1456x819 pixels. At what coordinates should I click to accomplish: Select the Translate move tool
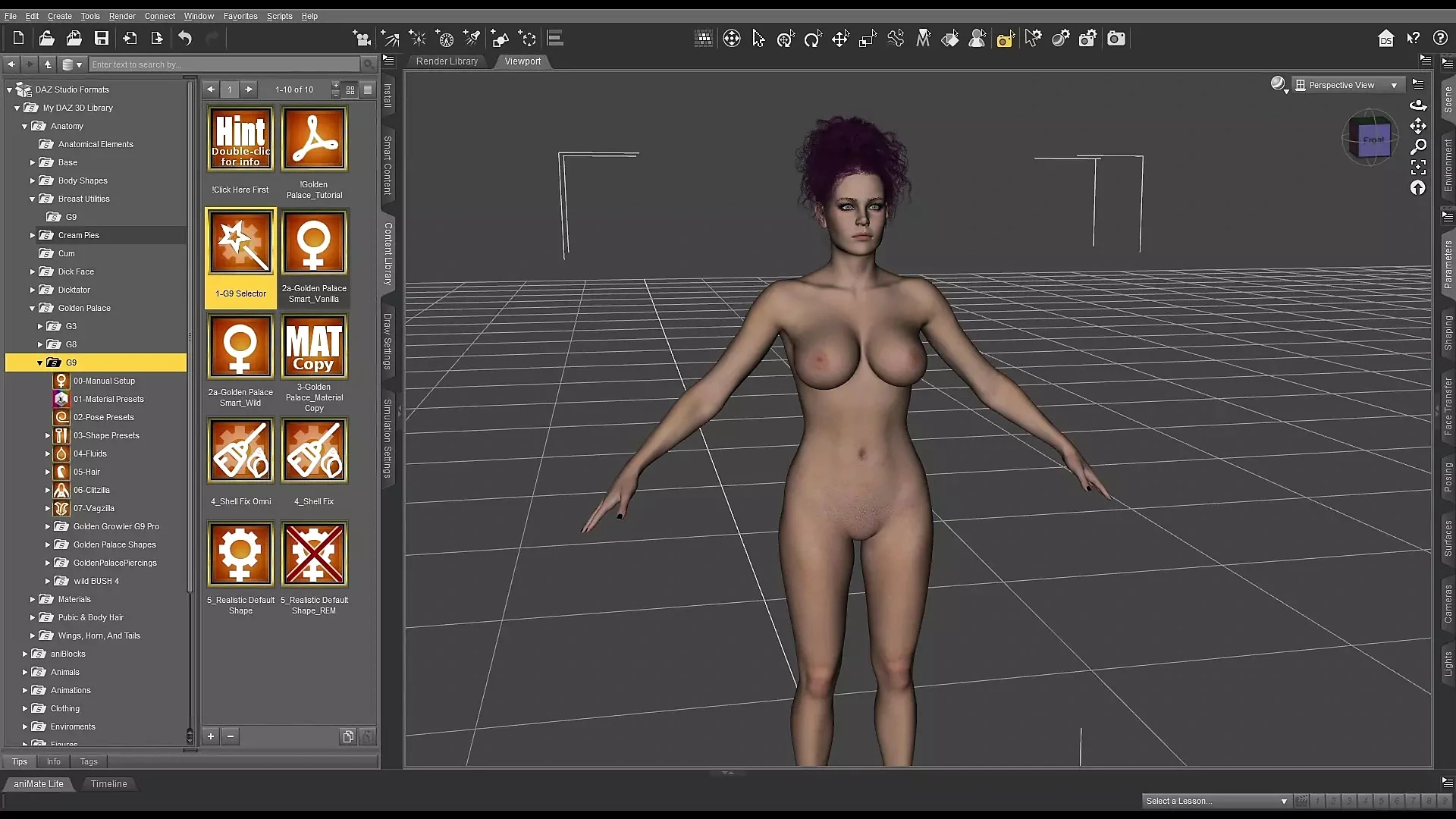click(840, 39)
